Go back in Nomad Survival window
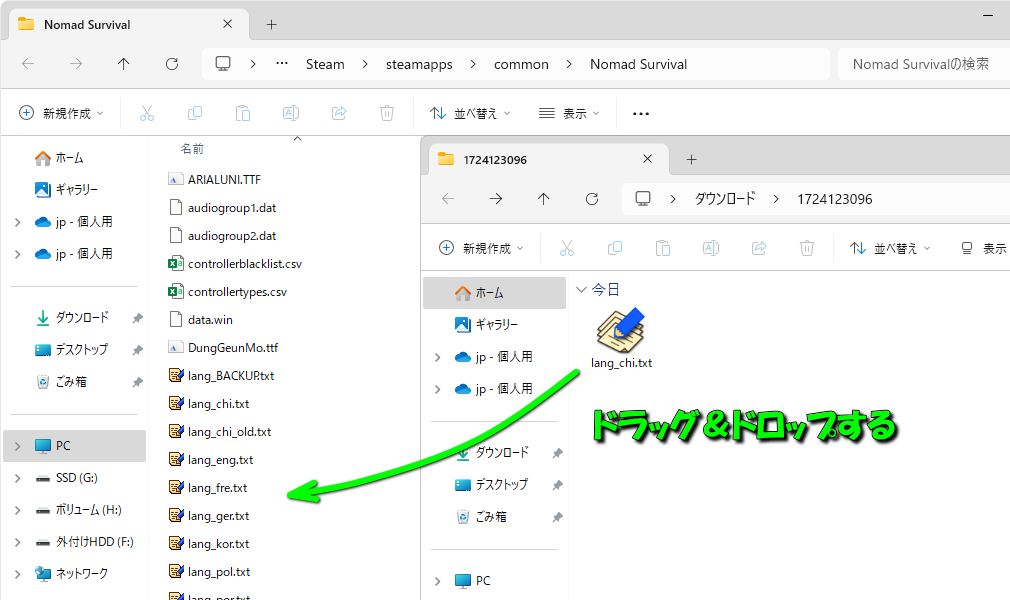The width and height of the screenshot is (1010, 600). (28, 64)
